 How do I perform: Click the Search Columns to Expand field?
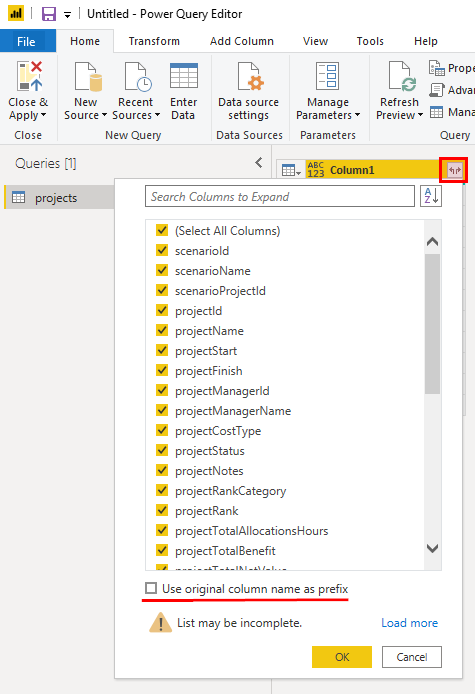pyautogui.click(x=280, y=196)
